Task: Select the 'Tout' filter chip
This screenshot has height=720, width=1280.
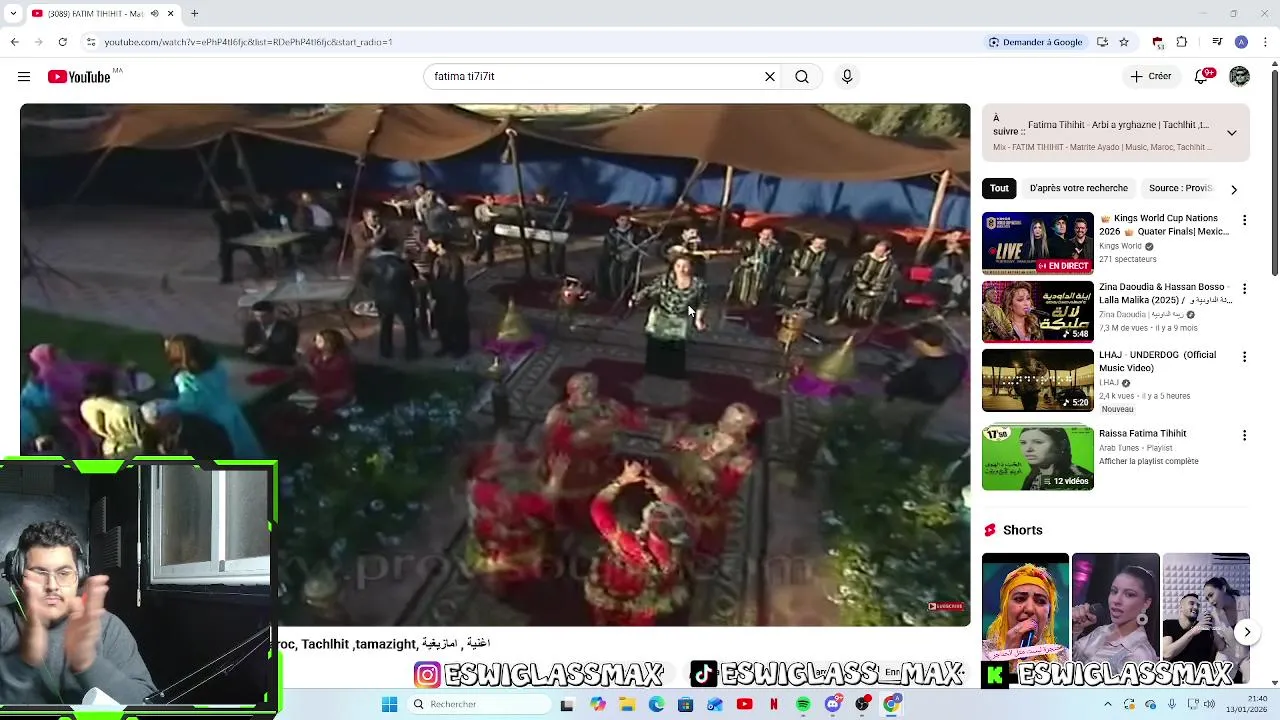Action: tap(999, 188)
